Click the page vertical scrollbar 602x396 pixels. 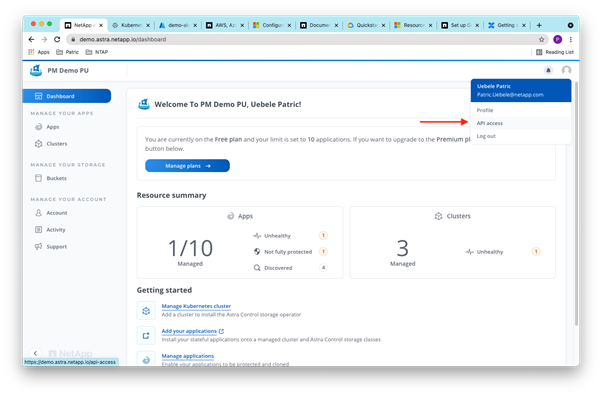[576, 204]
